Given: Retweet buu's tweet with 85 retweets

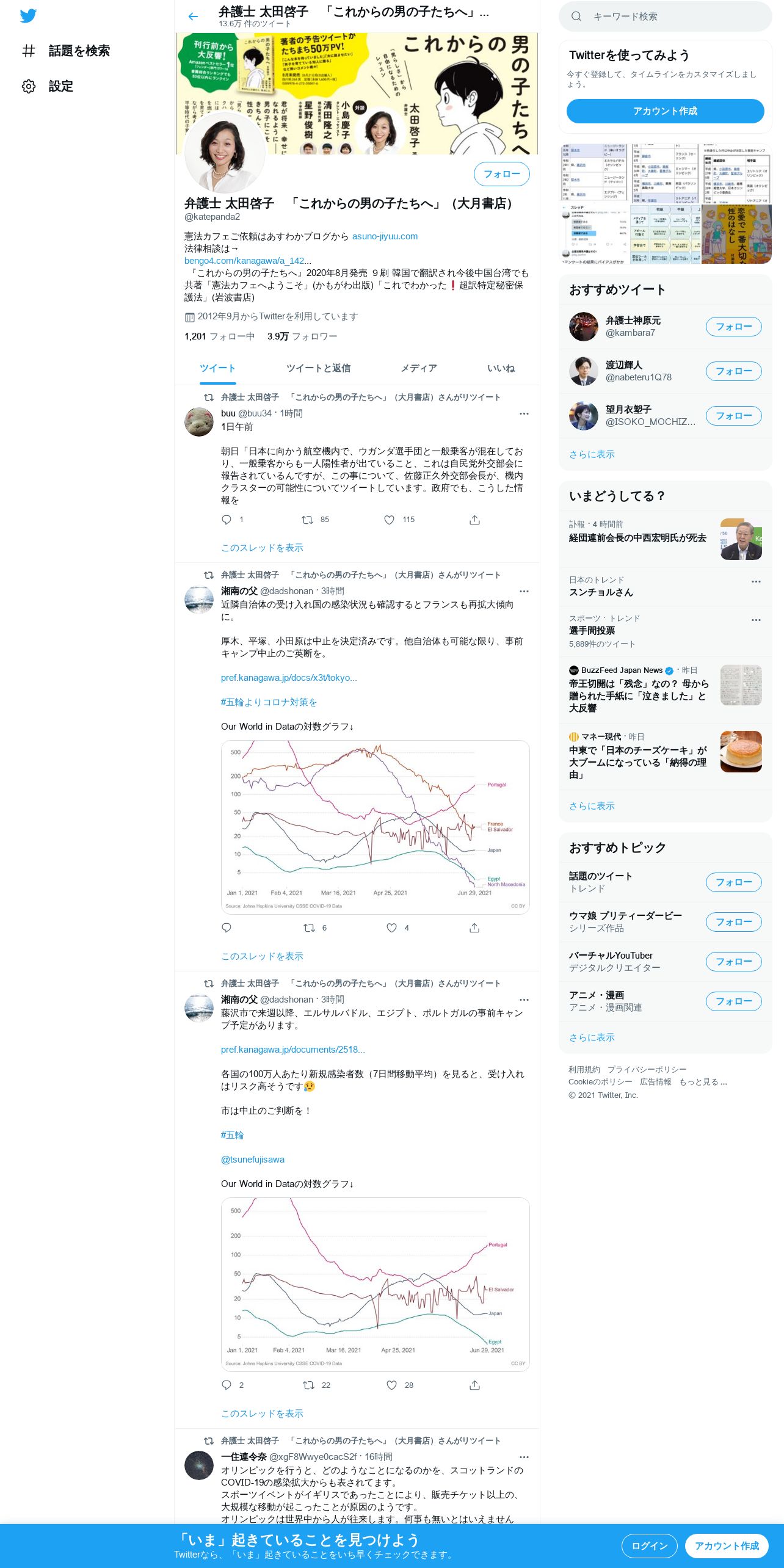Looking at the screenshot, I should 307,520.
